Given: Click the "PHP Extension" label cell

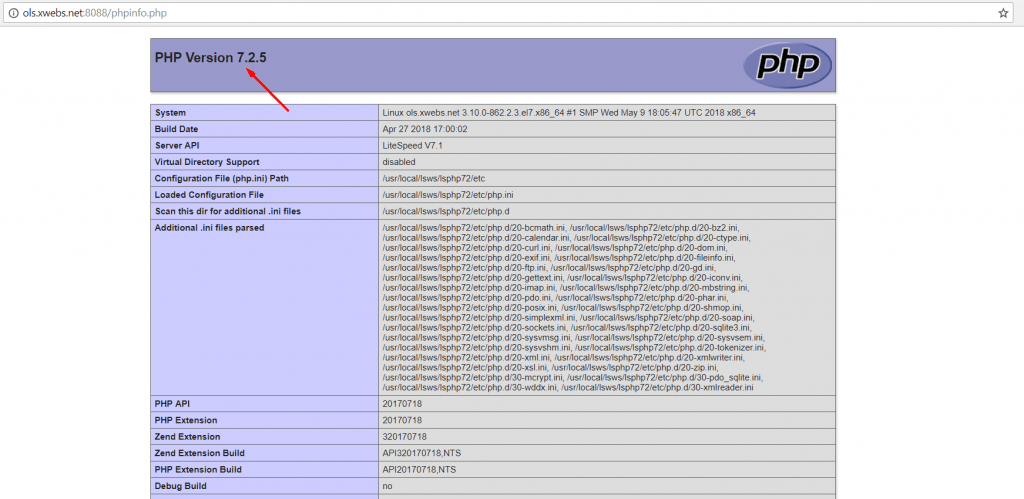Looking at the screenshot, I should tap(264, 420).
